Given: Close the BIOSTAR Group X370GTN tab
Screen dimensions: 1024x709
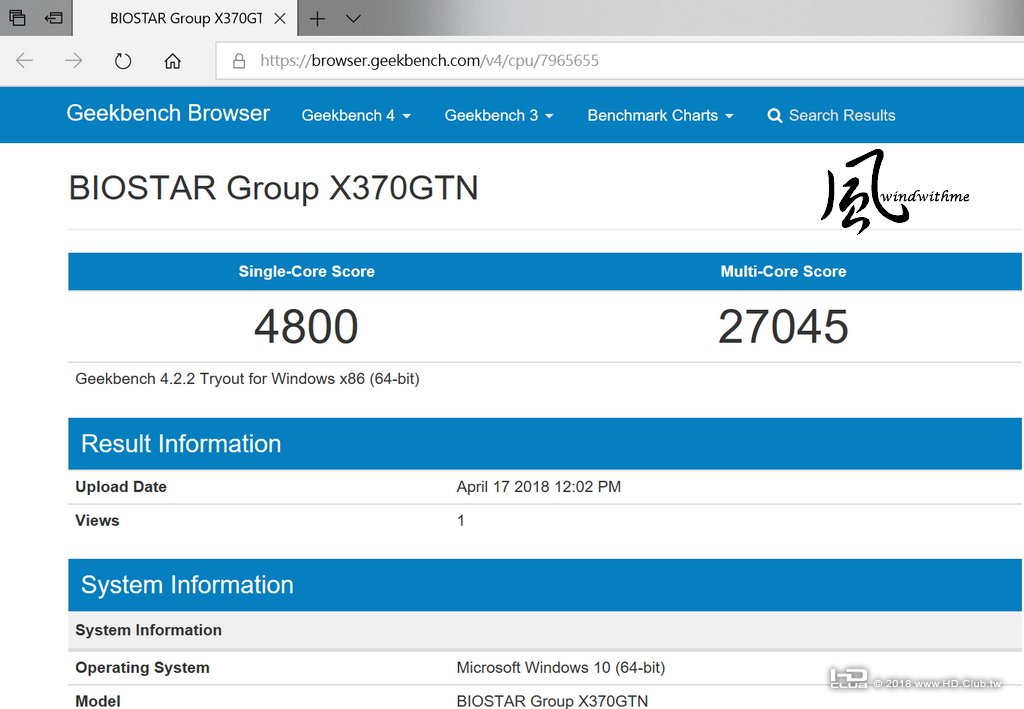Looking at the screenshot, I should tap(280, 18).
